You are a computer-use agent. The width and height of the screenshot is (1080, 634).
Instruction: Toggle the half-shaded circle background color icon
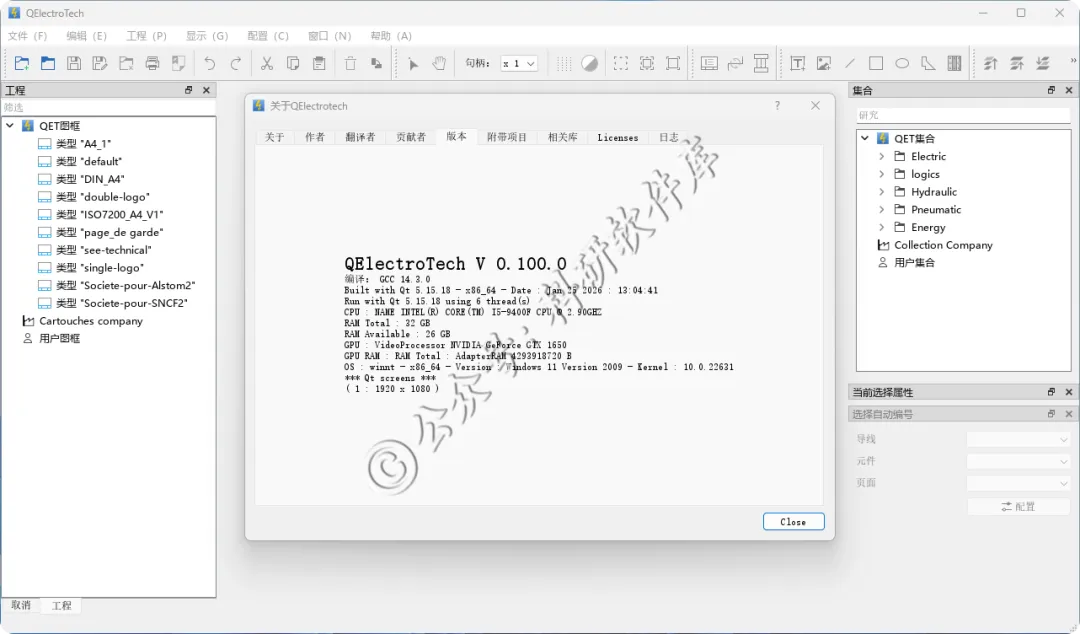(590, 63)
